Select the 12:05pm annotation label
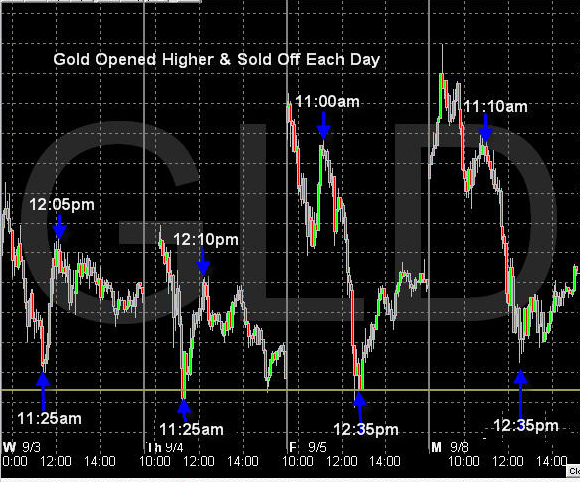This screenshot has height=482, width=580. click(x=62, y=205)
